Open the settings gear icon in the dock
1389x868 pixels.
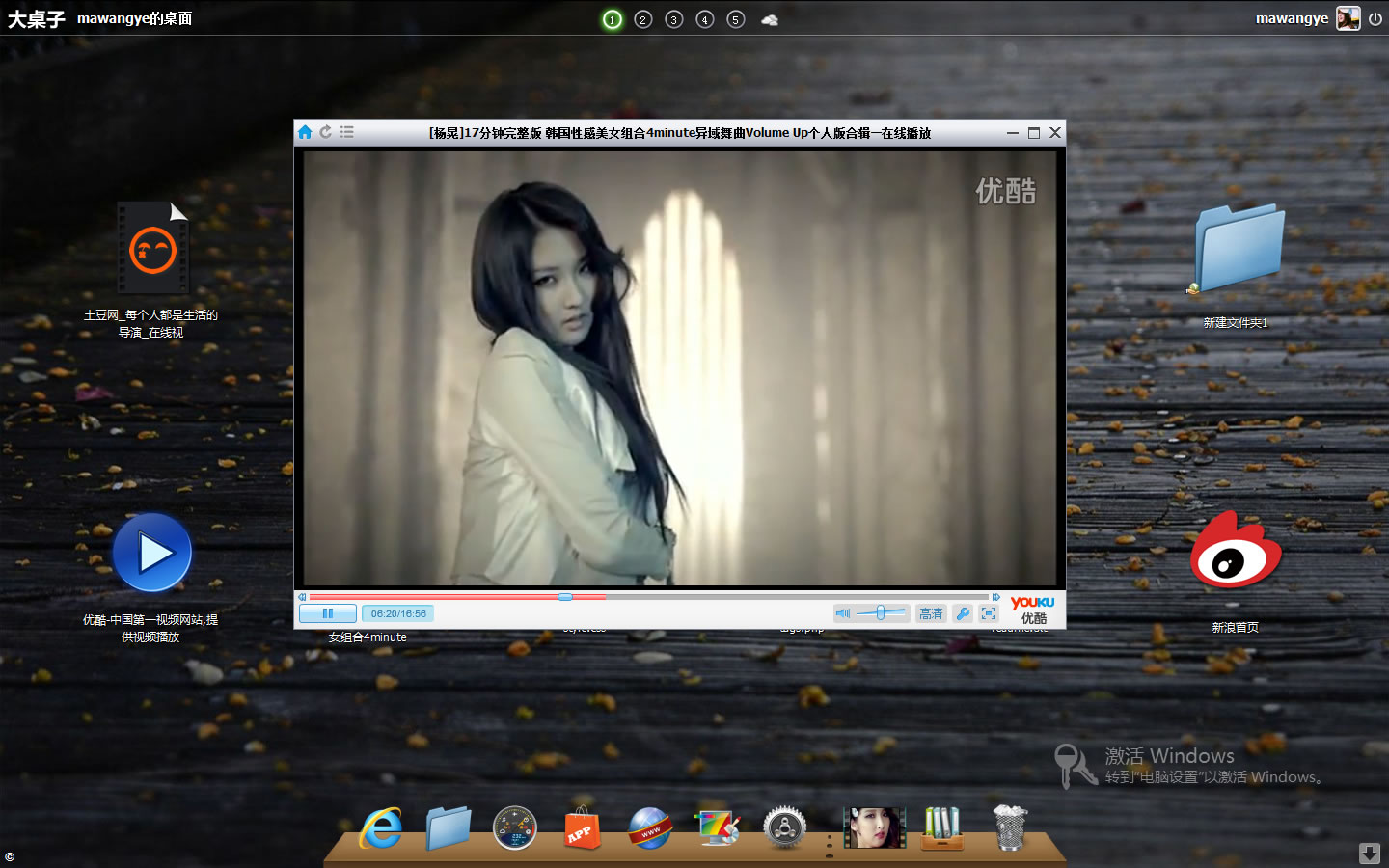pyautogui.click(x=784, y=827)
